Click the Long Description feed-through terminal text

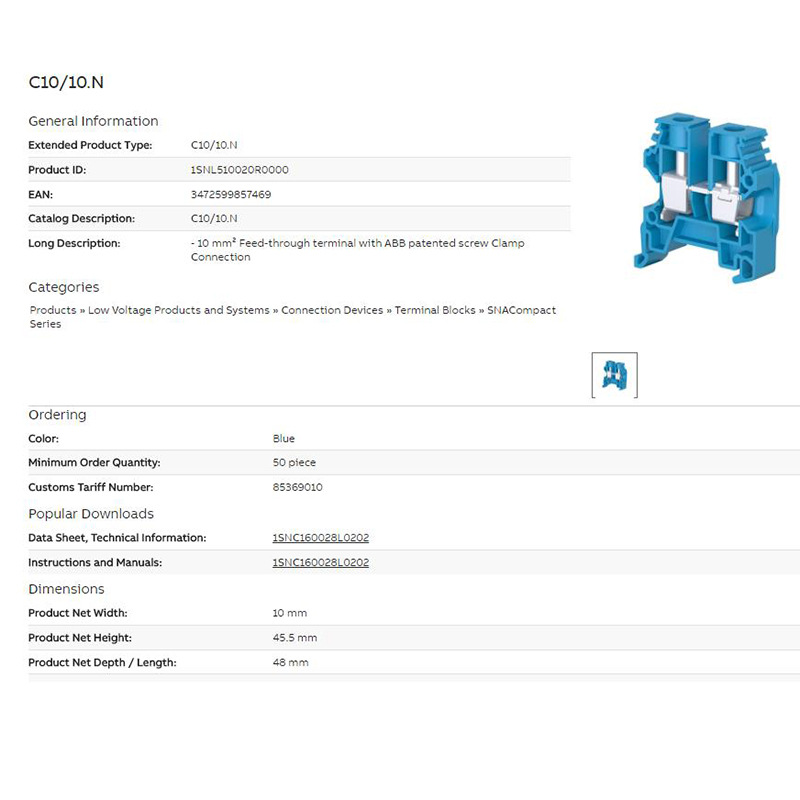tap(358, 250)
